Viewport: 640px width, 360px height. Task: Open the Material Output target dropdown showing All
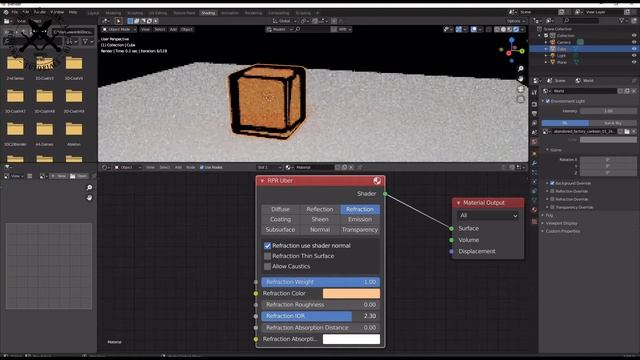pyautogui.click(x=488, y=216)
